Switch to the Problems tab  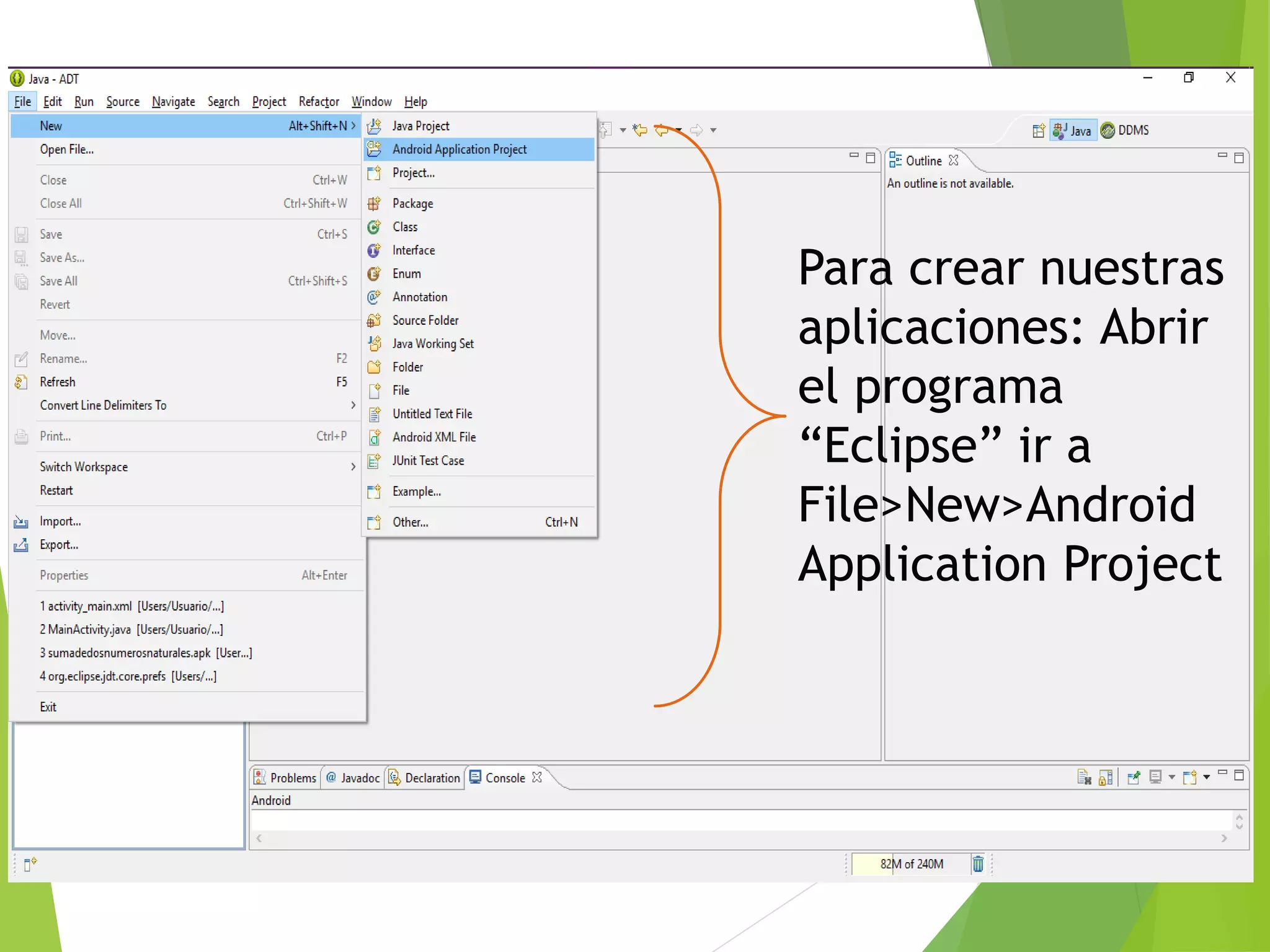click(x=286, y=778)
